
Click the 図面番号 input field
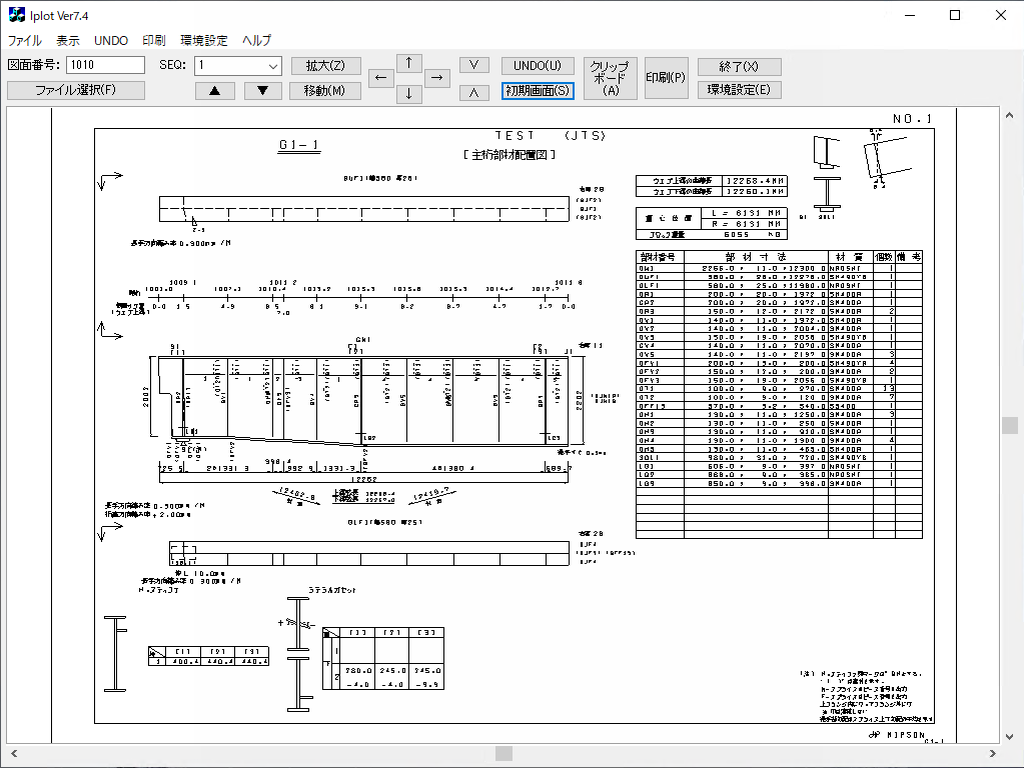click(x=106, y=65)
